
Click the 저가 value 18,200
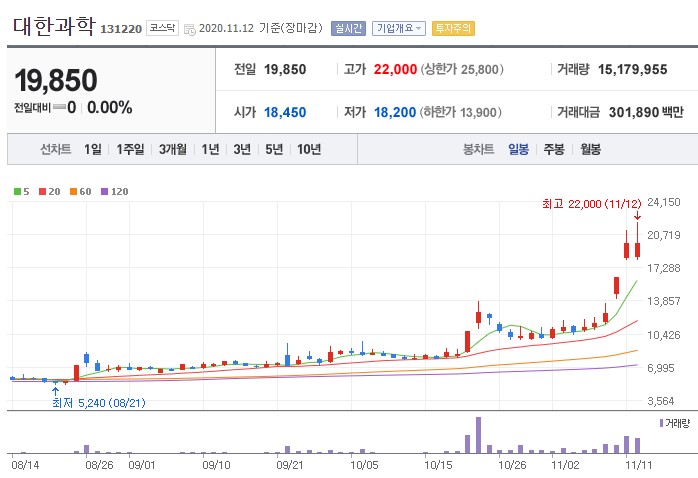point(395,112)
